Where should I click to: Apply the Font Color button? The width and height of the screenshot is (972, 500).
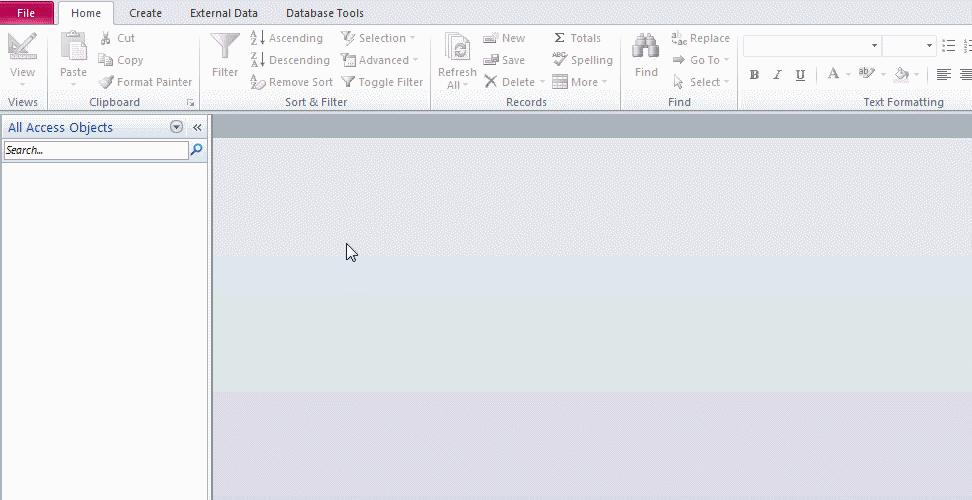[x=833, y=74]
